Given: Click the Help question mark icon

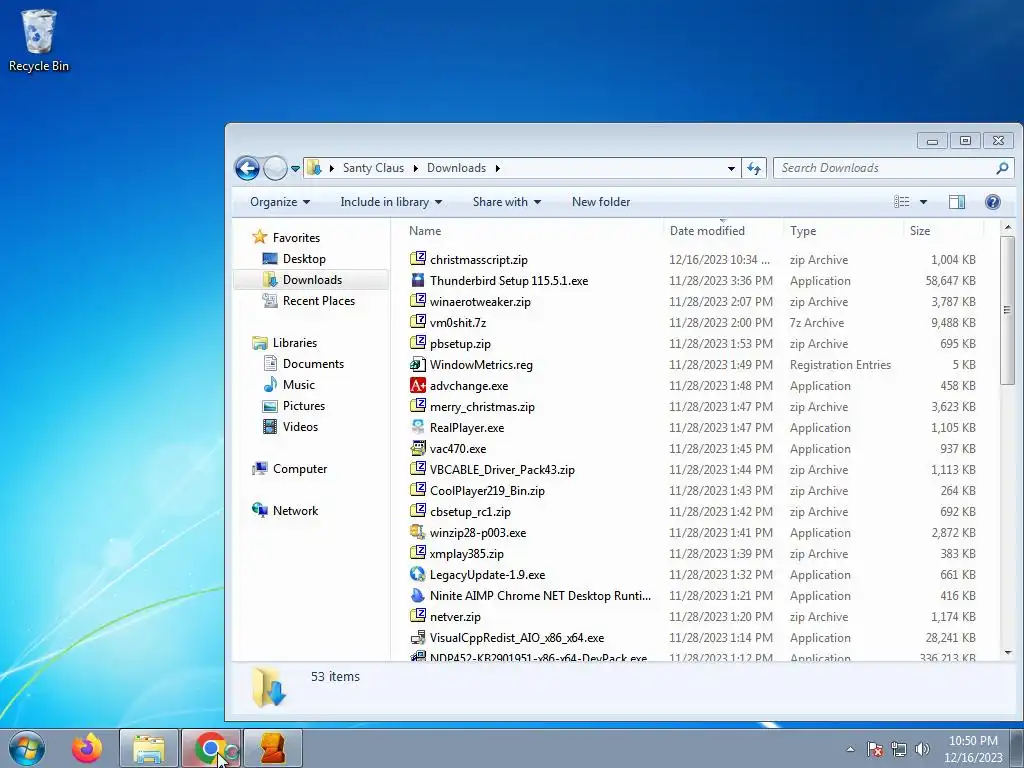Looking at the screenshot, I should (993, 202).
